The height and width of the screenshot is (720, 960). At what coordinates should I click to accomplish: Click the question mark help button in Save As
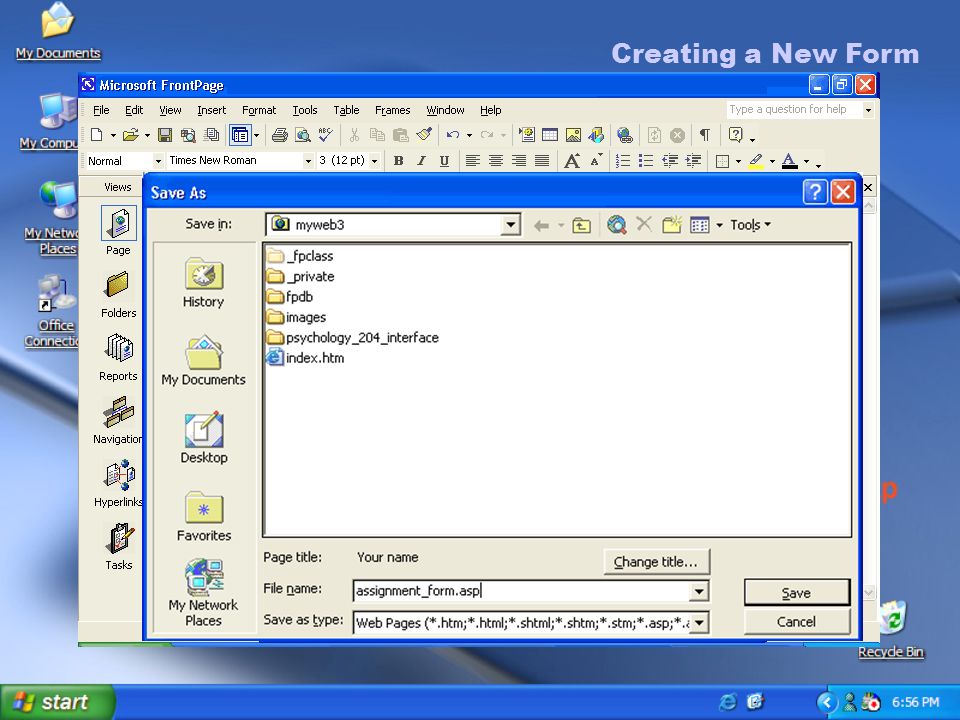point(815,192)
